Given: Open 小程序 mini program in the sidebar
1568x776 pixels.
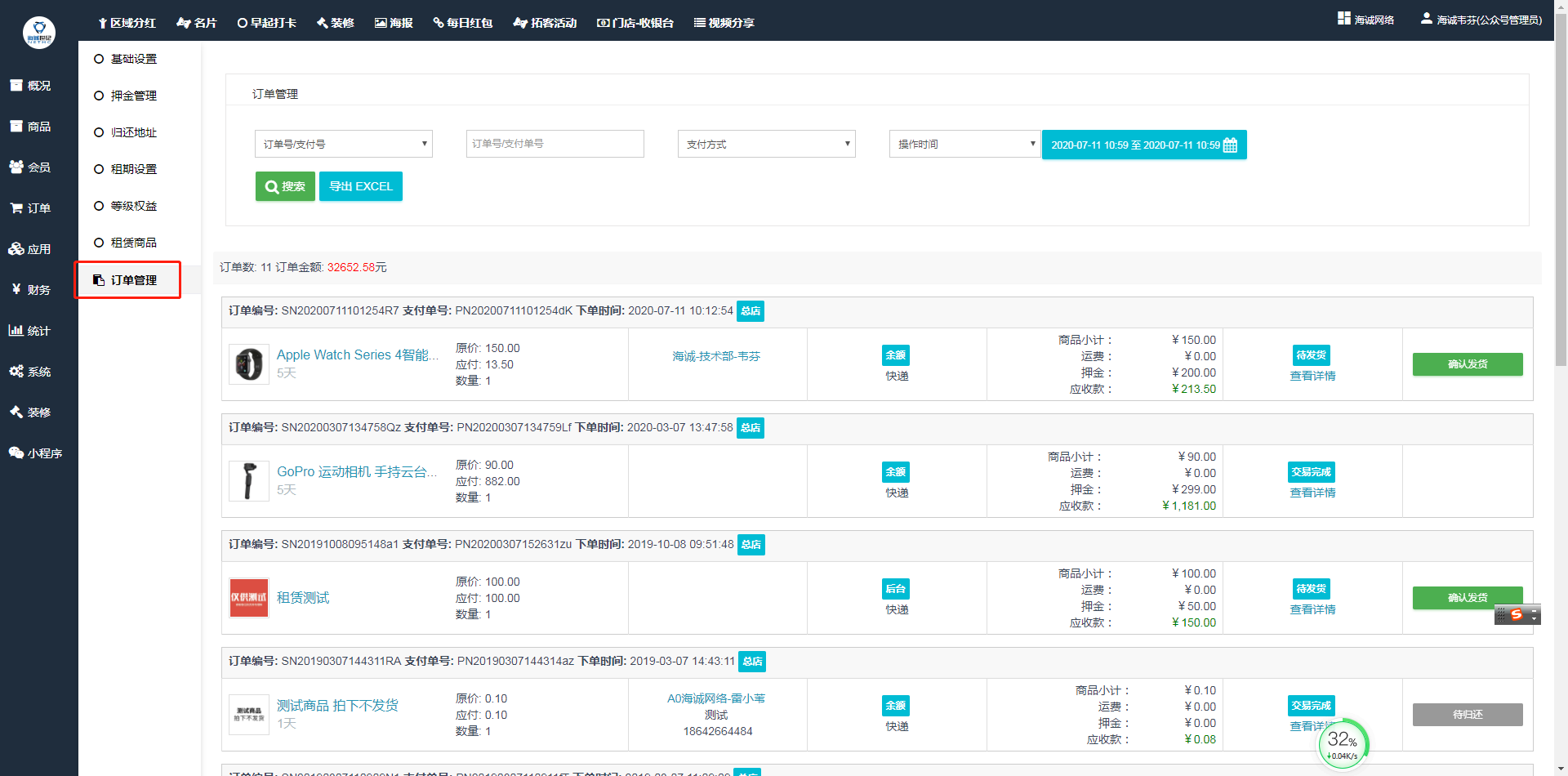Looking at the screenshot, I should 36,453.
